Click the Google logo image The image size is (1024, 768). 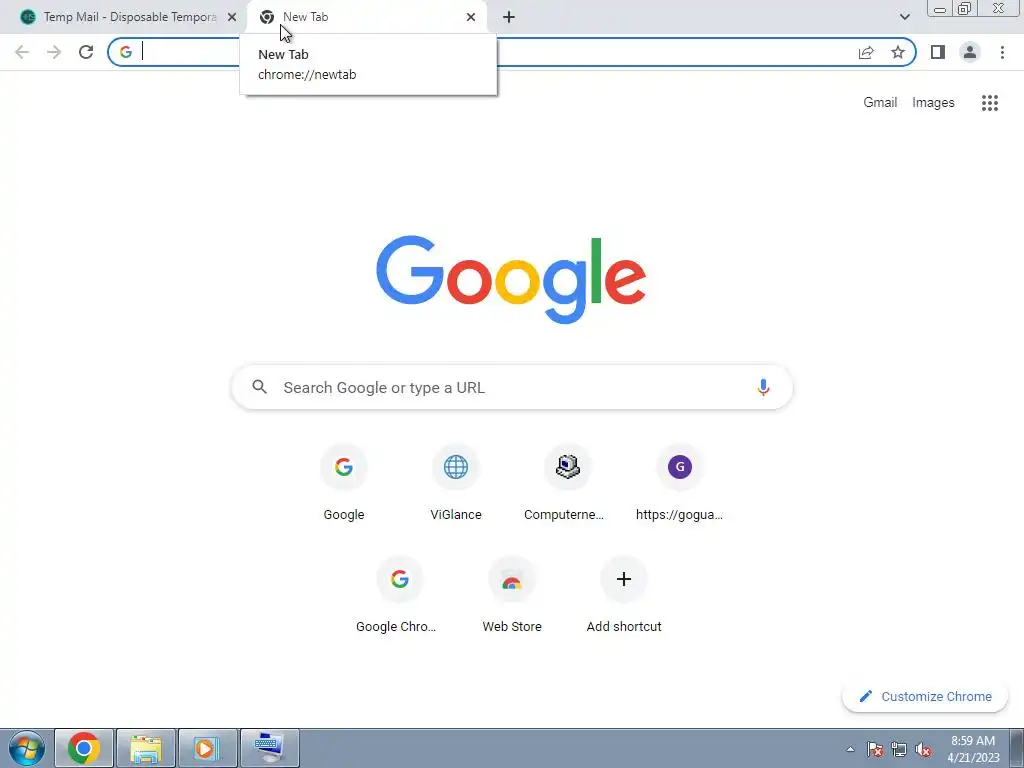click(511, 280)
